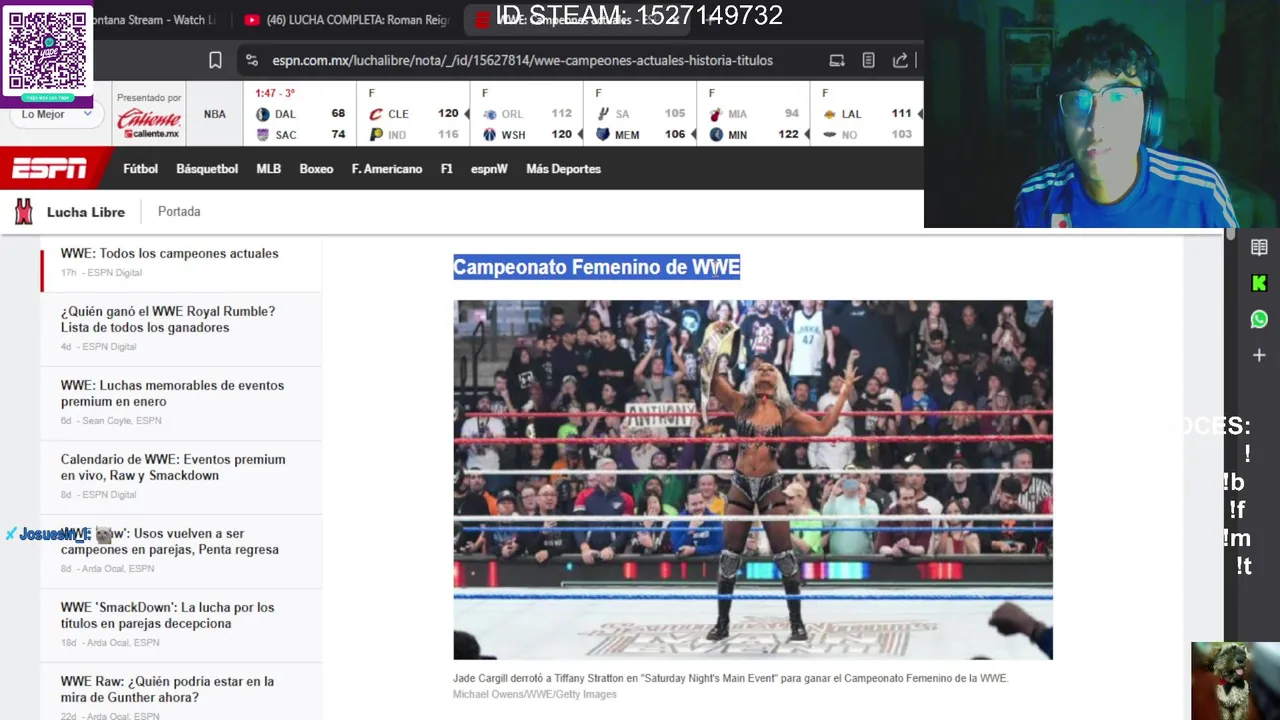The image size is (1280, 720).
Task: Open article ¿Quién ganó el WWE Royal Rumble?
Action: click(x=168, y=319)
